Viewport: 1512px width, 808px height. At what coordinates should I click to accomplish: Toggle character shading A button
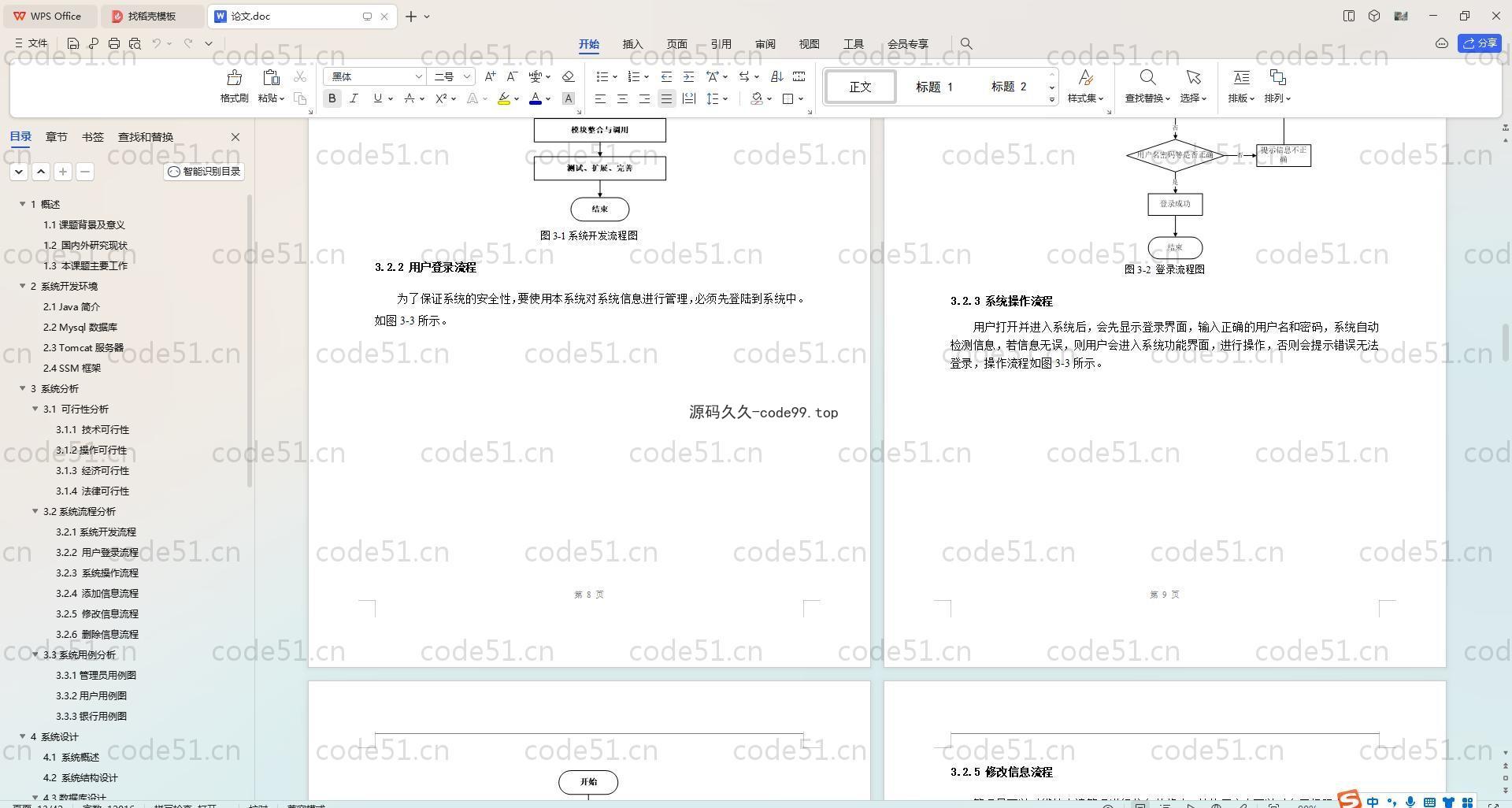coord(569,98)
